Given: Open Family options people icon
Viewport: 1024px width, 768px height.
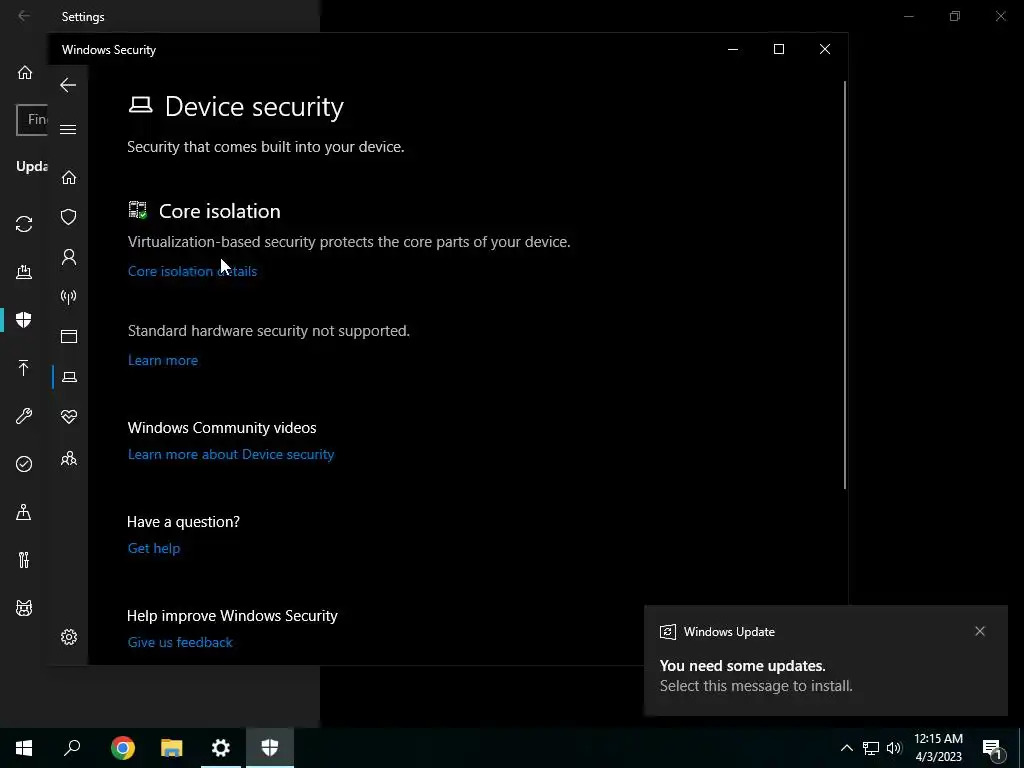Looking at the screenshot, I should [x=69, y=458].
